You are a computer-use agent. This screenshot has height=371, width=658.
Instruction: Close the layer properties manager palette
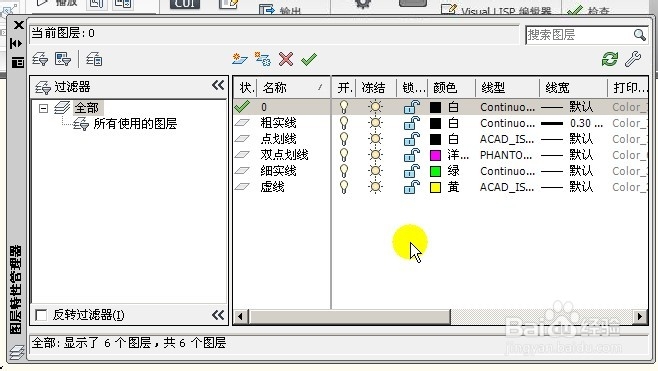point(18,25)
